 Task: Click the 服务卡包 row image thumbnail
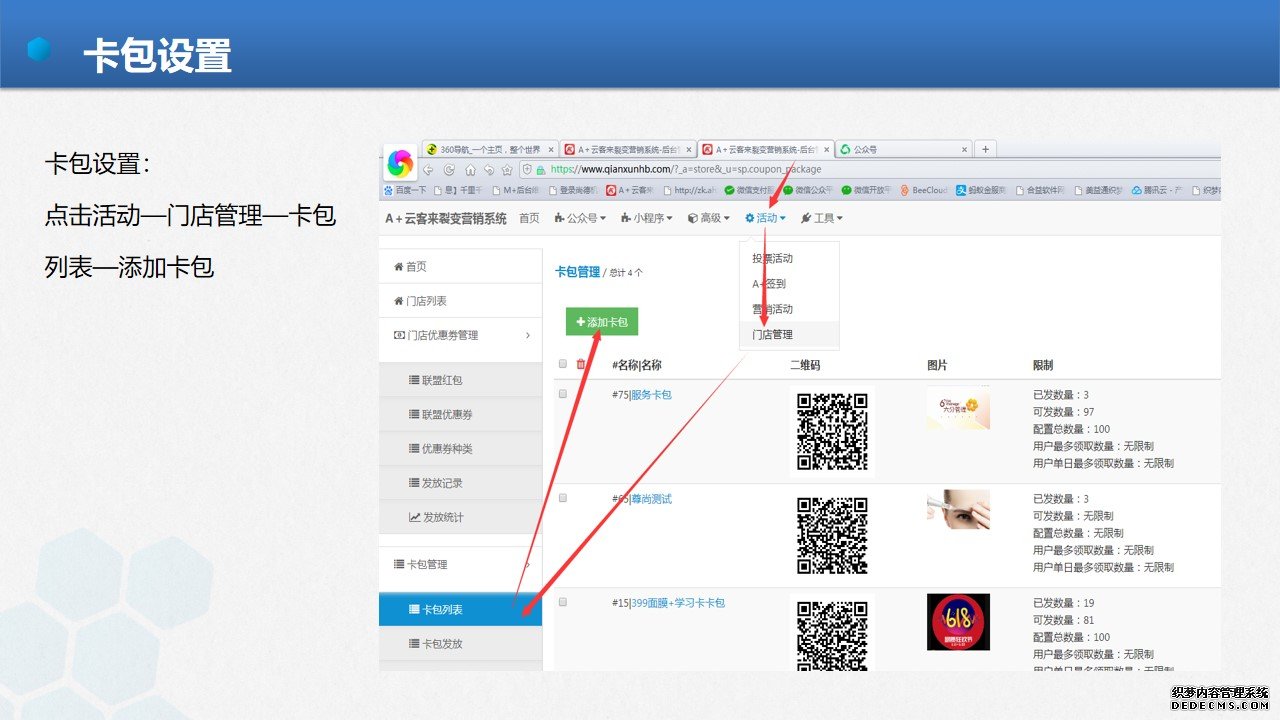[958, 408]
